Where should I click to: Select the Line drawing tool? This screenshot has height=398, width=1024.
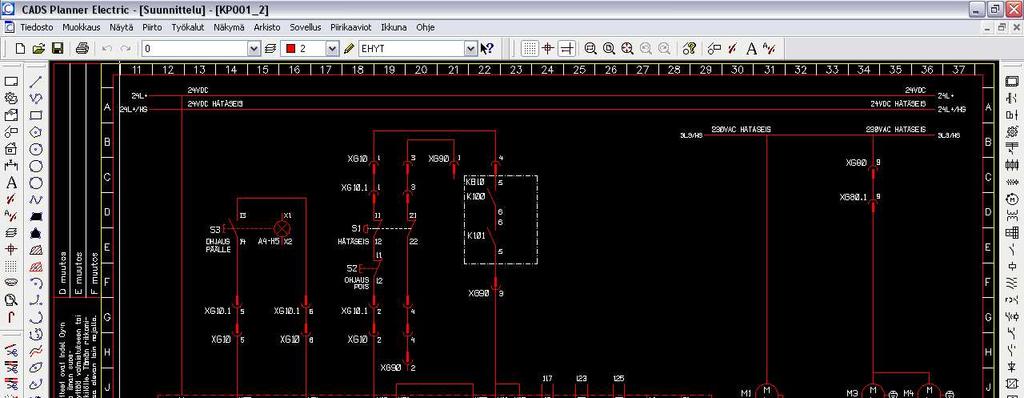point(37,82)
